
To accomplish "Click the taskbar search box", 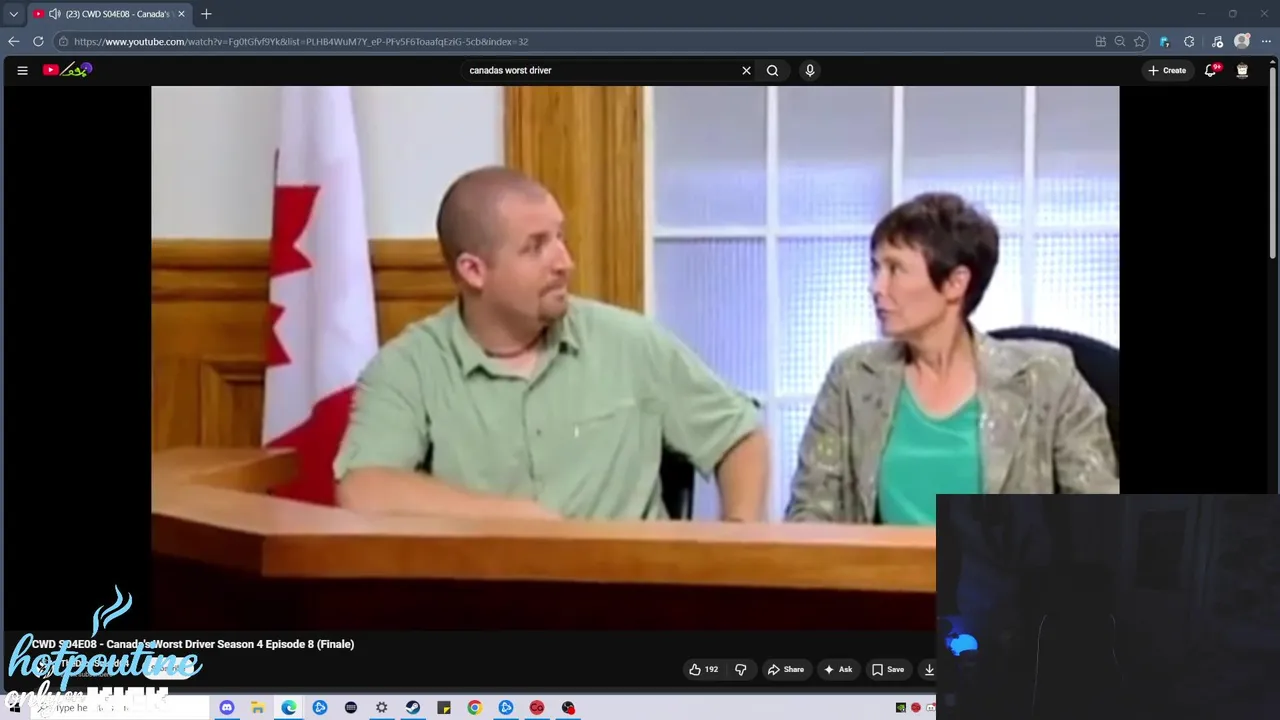I will (x=120, y=708).
